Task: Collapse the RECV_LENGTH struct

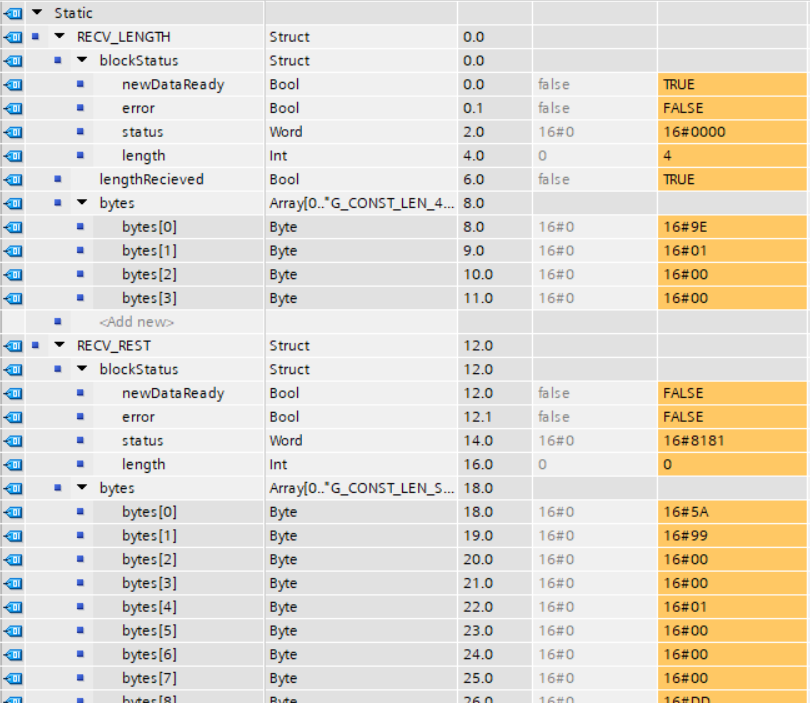Action: pyautogui.click(x=60, y=36)
